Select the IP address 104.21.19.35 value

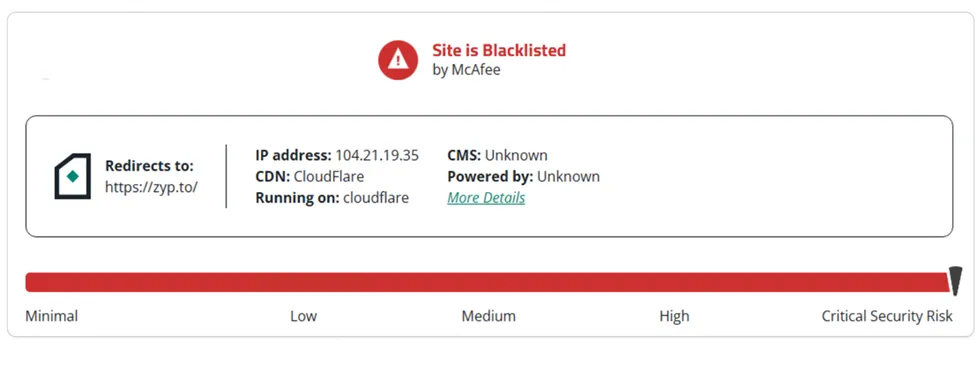(377, 155)
